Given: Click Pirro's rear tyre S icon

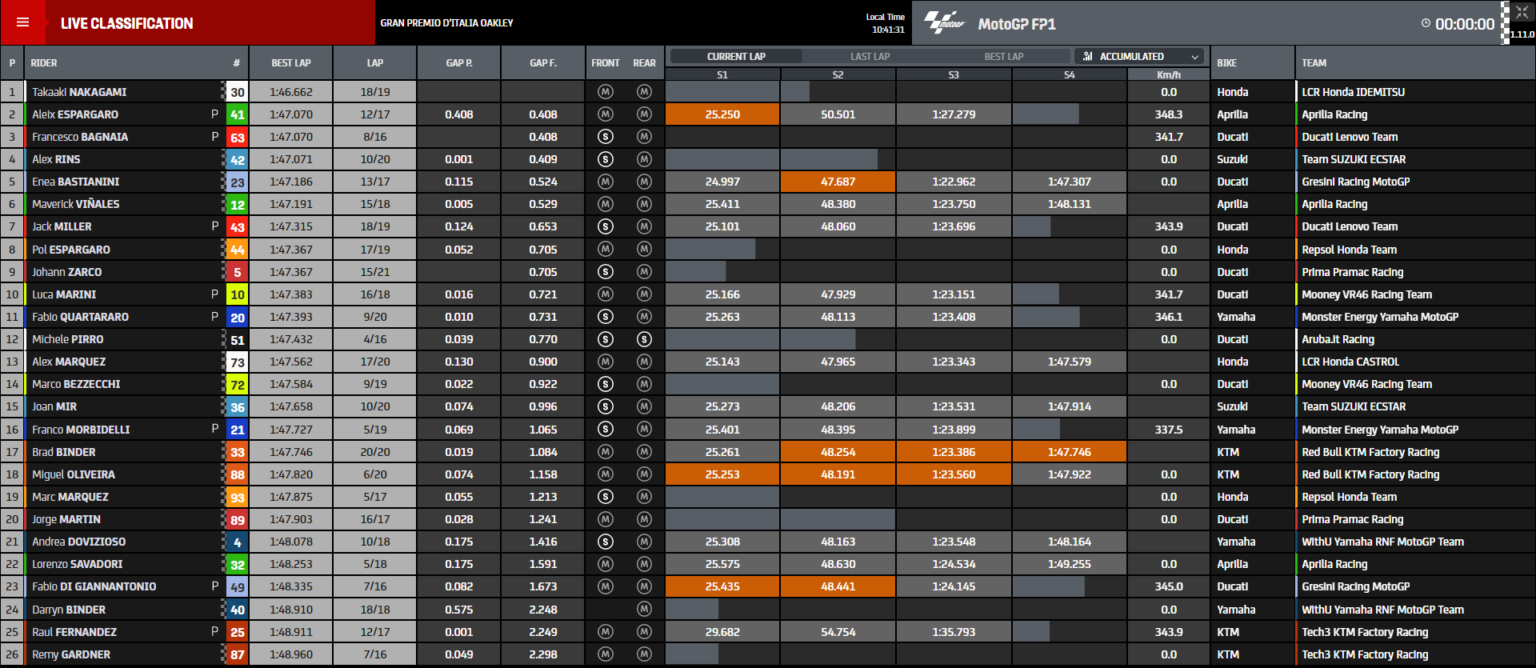Looking at the screenshot, I should click(x=644, y=339).
